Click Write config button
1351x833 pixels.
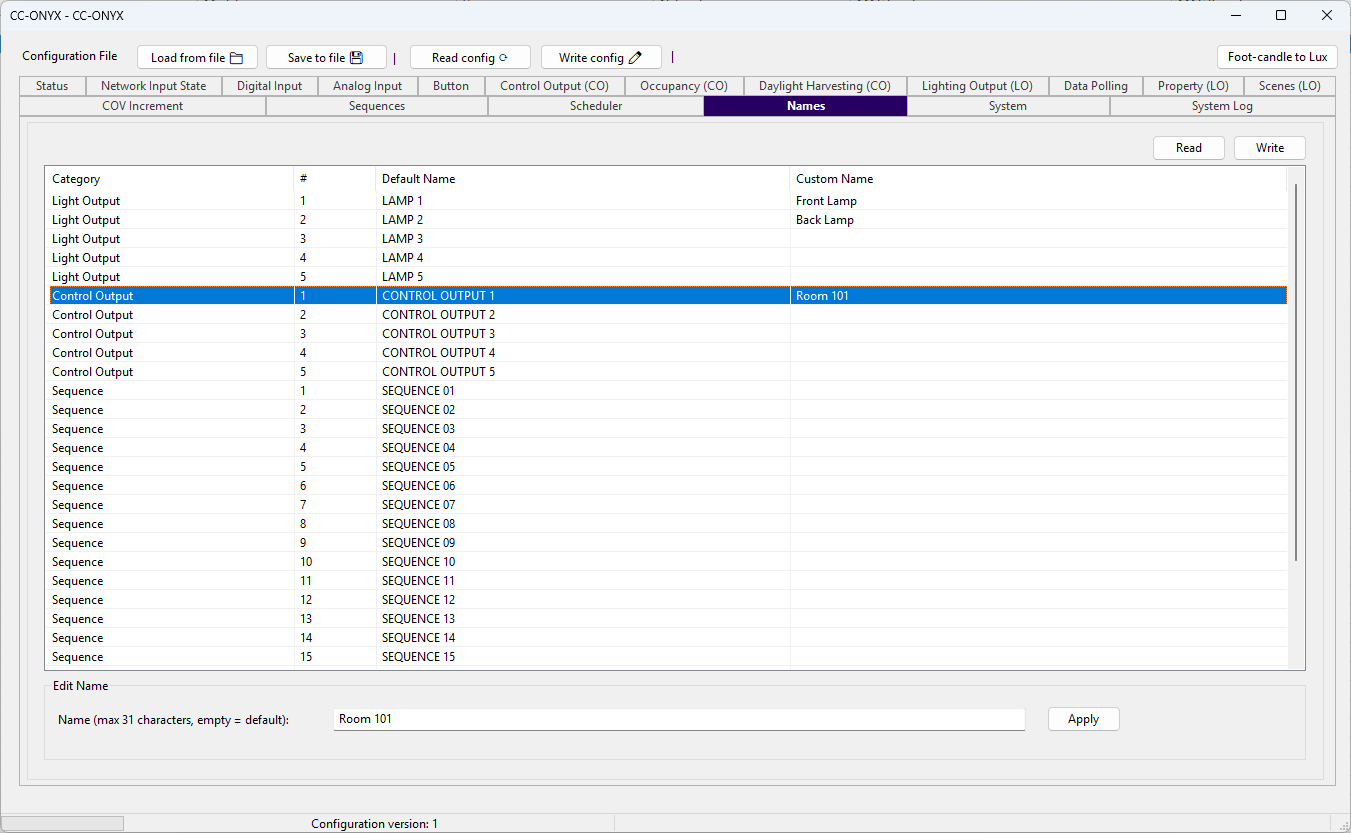(x=601, y=58)
